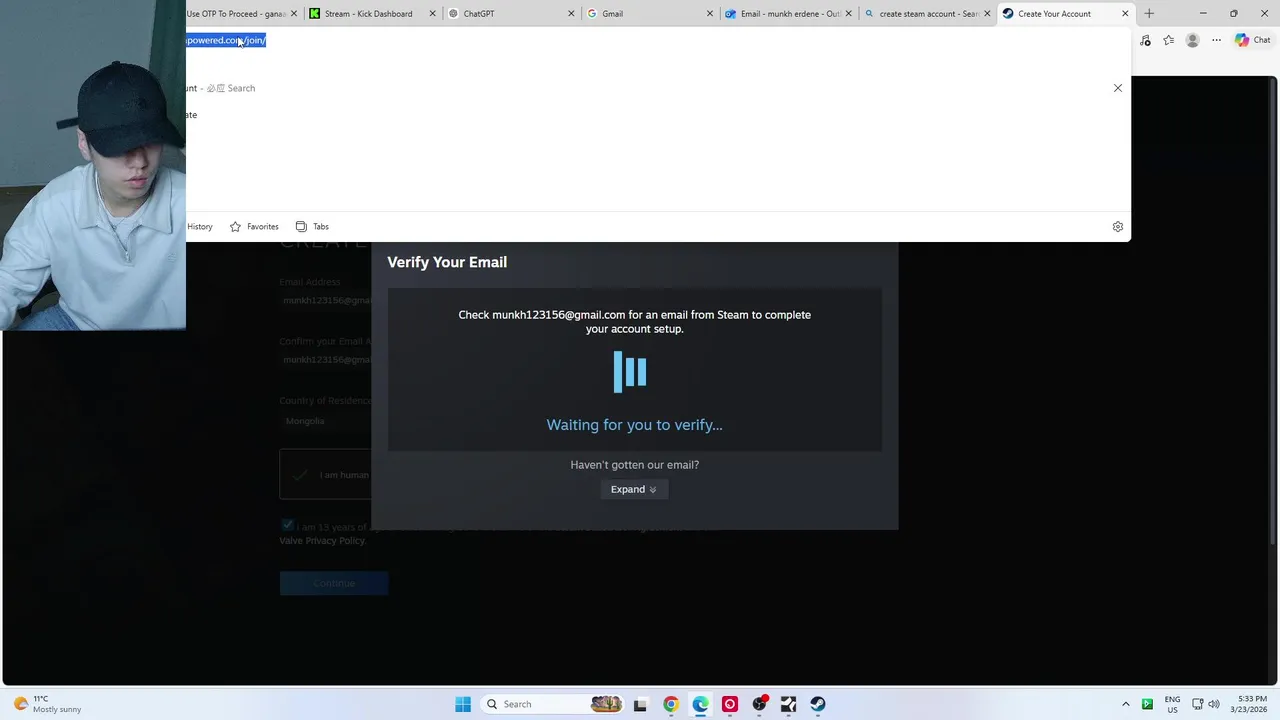The image size is (1280, 720).
Task: Click the highlighted URL in address bar
Action: tap(226, 40)
